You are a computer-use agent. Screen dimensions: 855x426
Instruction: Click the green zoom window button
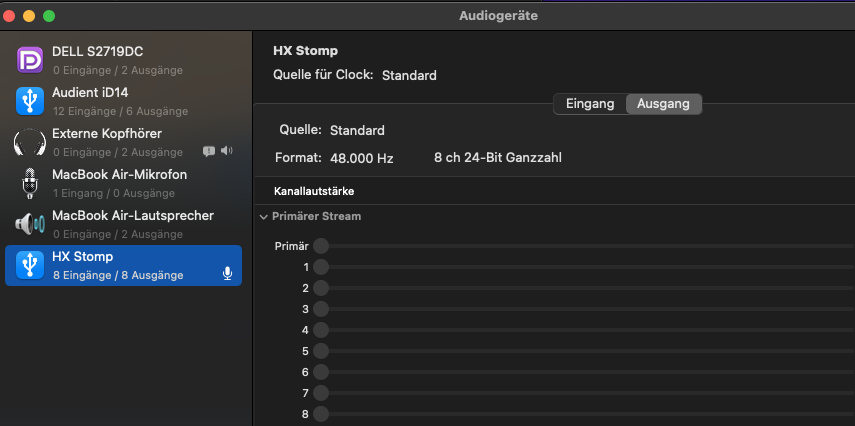49,16
